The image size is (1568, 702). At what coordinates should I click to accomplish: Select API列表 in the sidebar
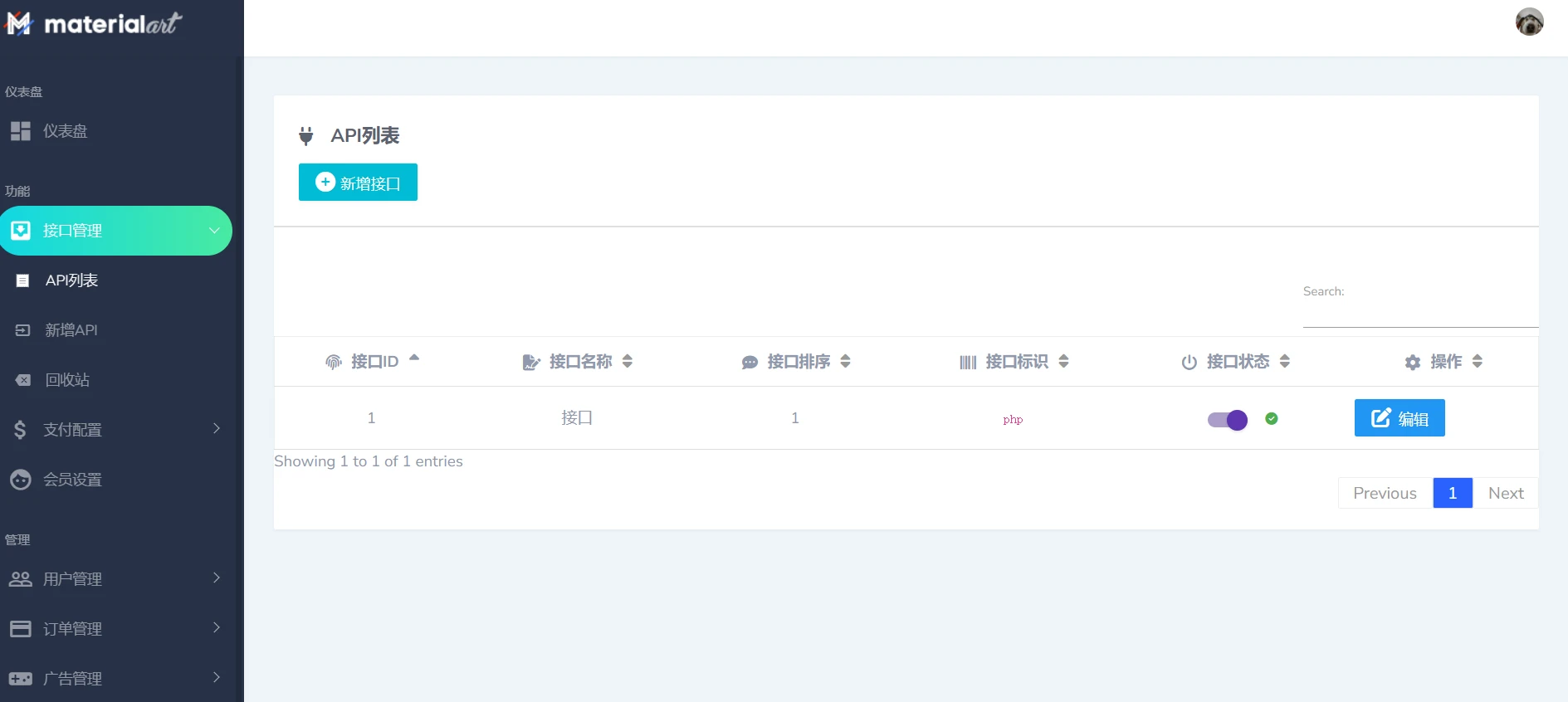click(x=71, y=280)
